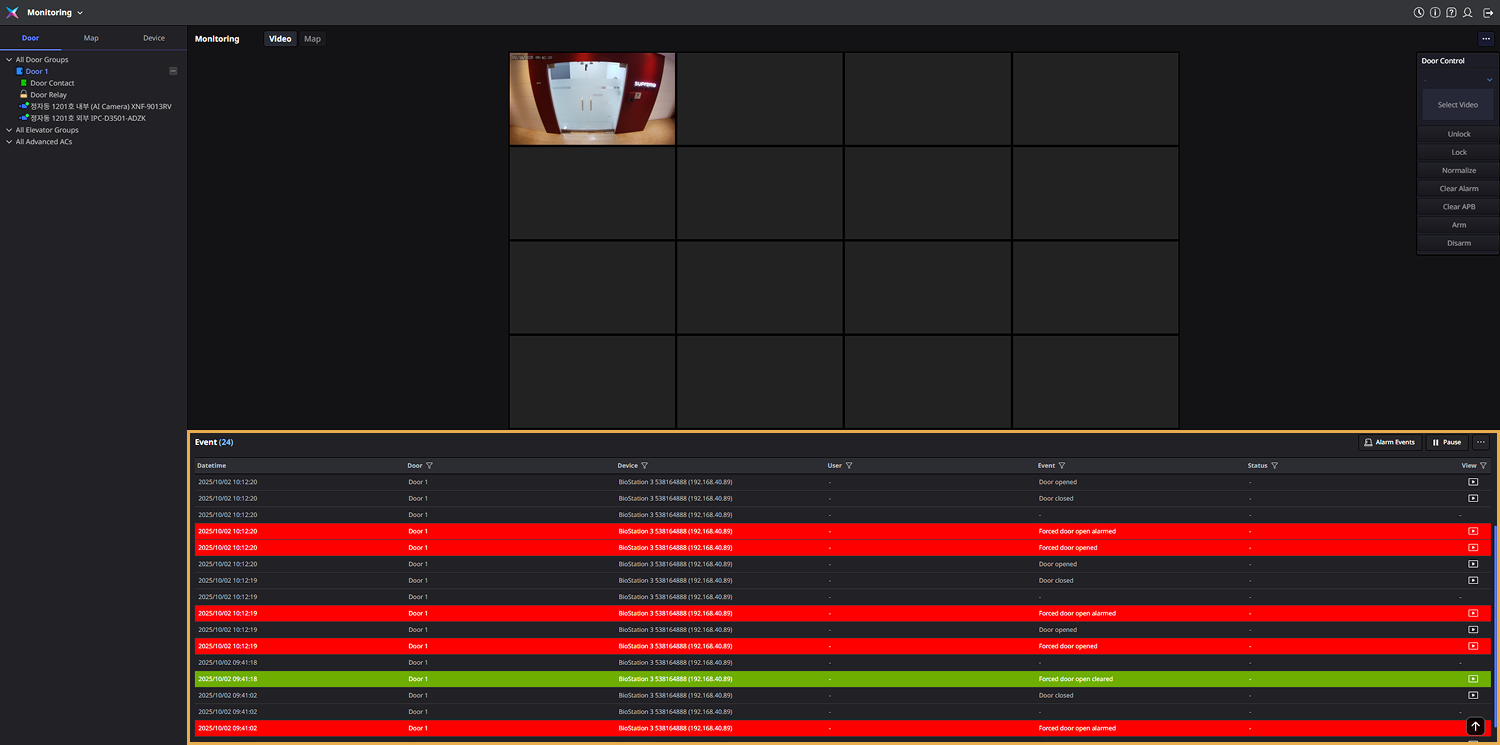The width and height of the screenshot is (1500, 745).
Task: Collapse the All Door Groups tree
Action: coord(9,60)
